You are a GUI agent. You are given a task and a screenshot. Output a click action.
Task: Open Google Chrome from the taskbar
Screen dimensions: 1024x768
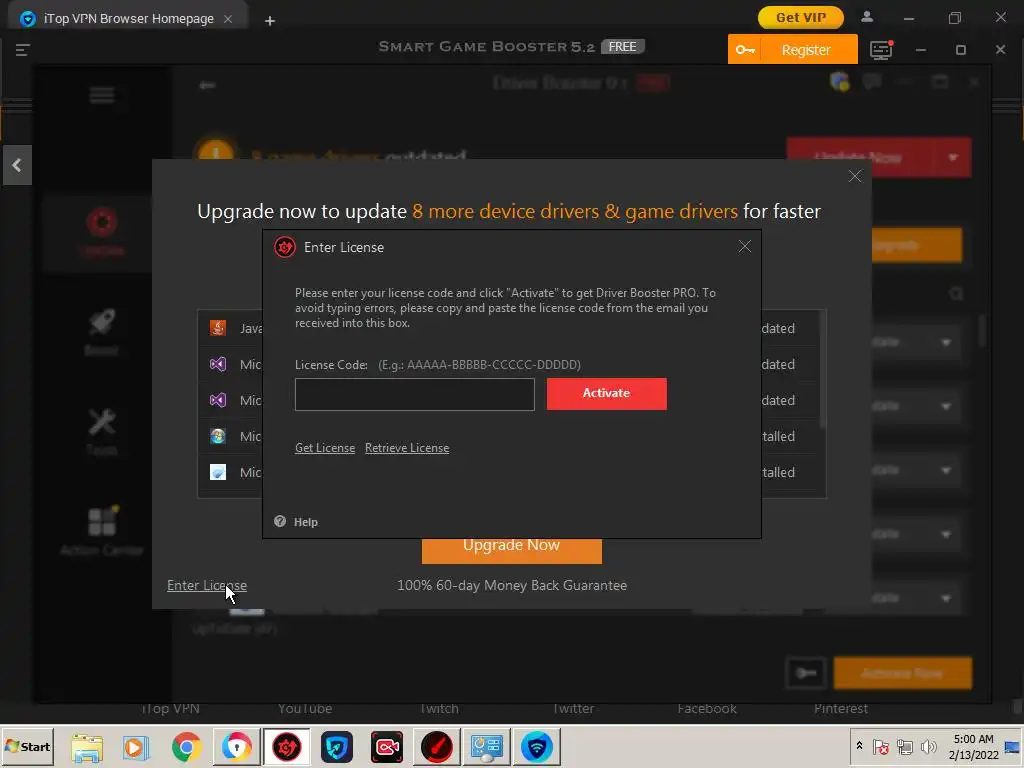(187, 747)
